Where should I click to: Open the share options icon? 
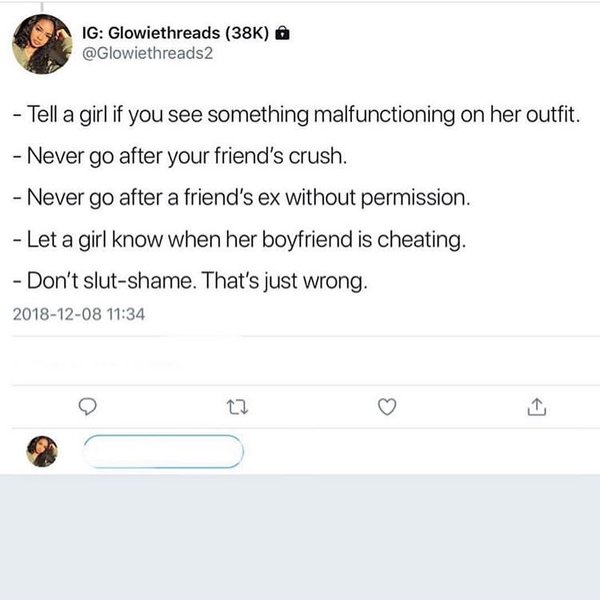(537, 407)
